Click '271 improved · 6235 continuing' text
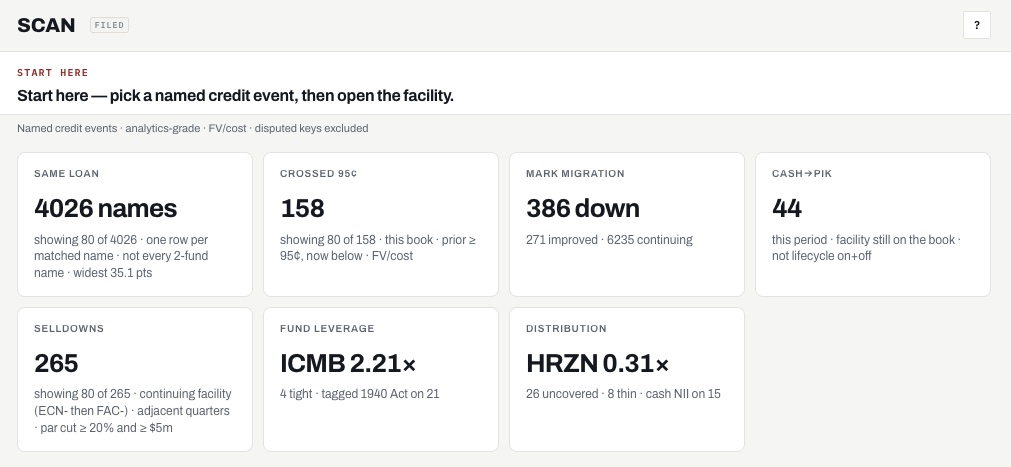This screenshot has height=467, width=1011. pos(609,240)
